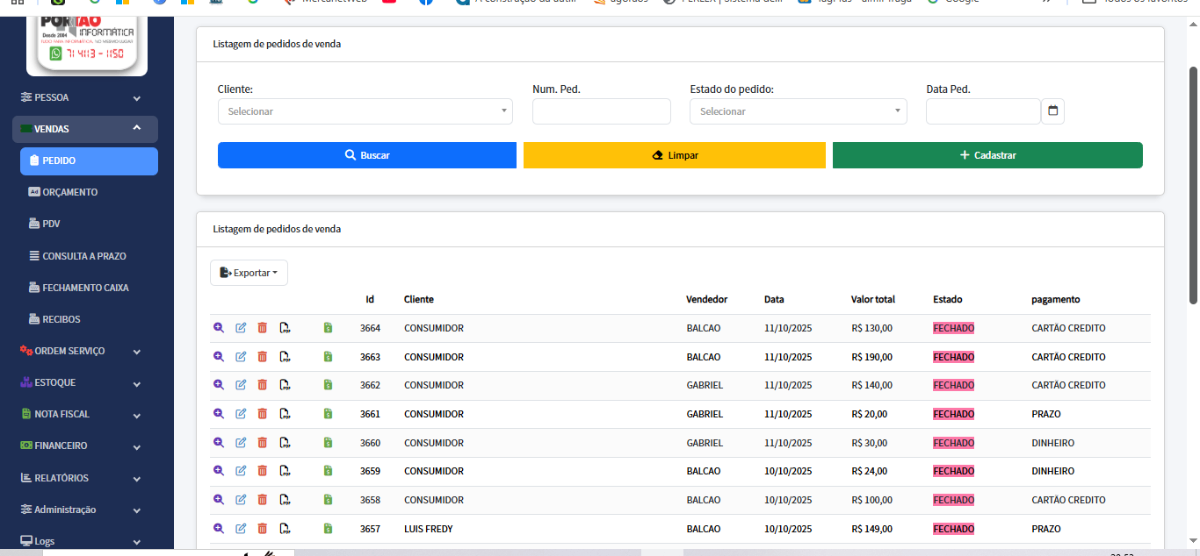Open the Cliente select dropdown
This screenshot has width=1200, height=556.
(365, 111)
